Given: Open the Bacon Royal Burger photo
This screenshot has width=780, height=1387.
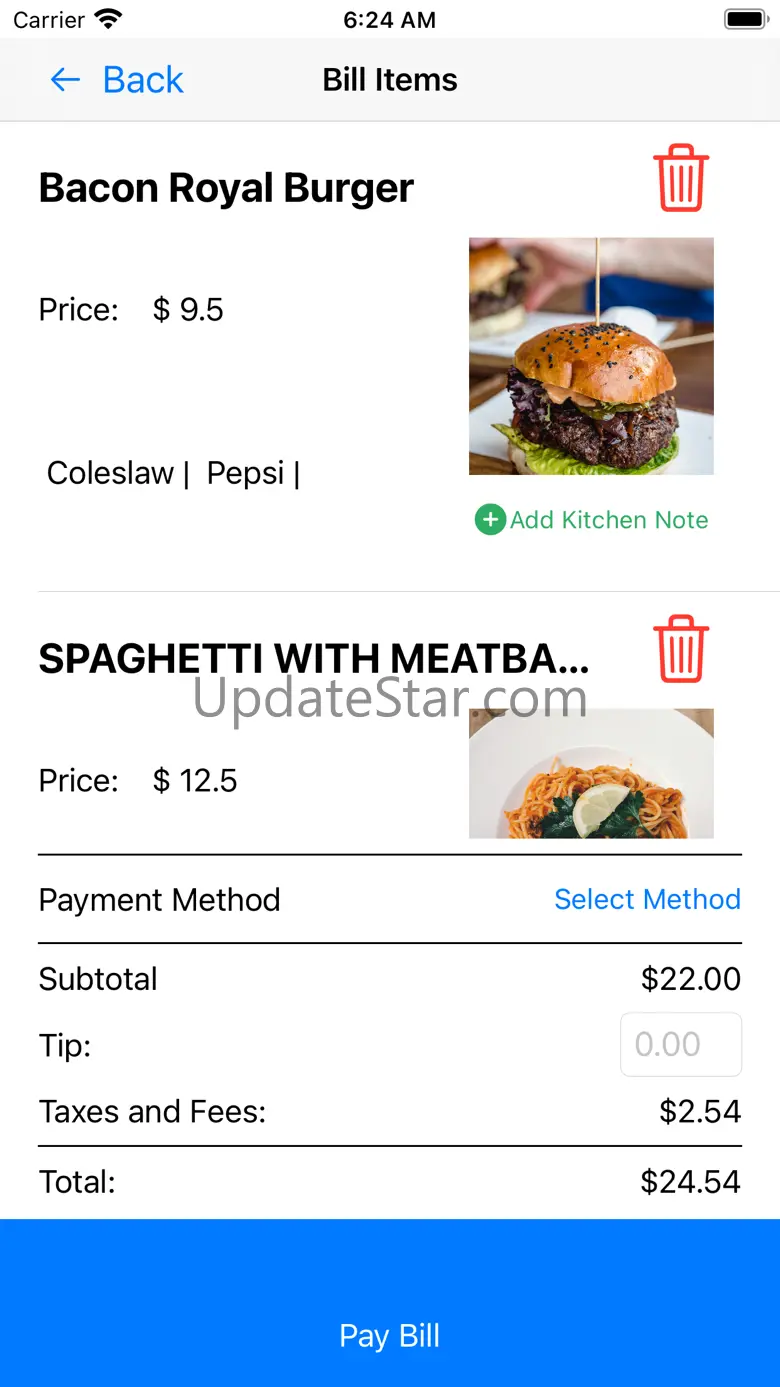Looking at the screenshot, I should click(x=591, y=356).
